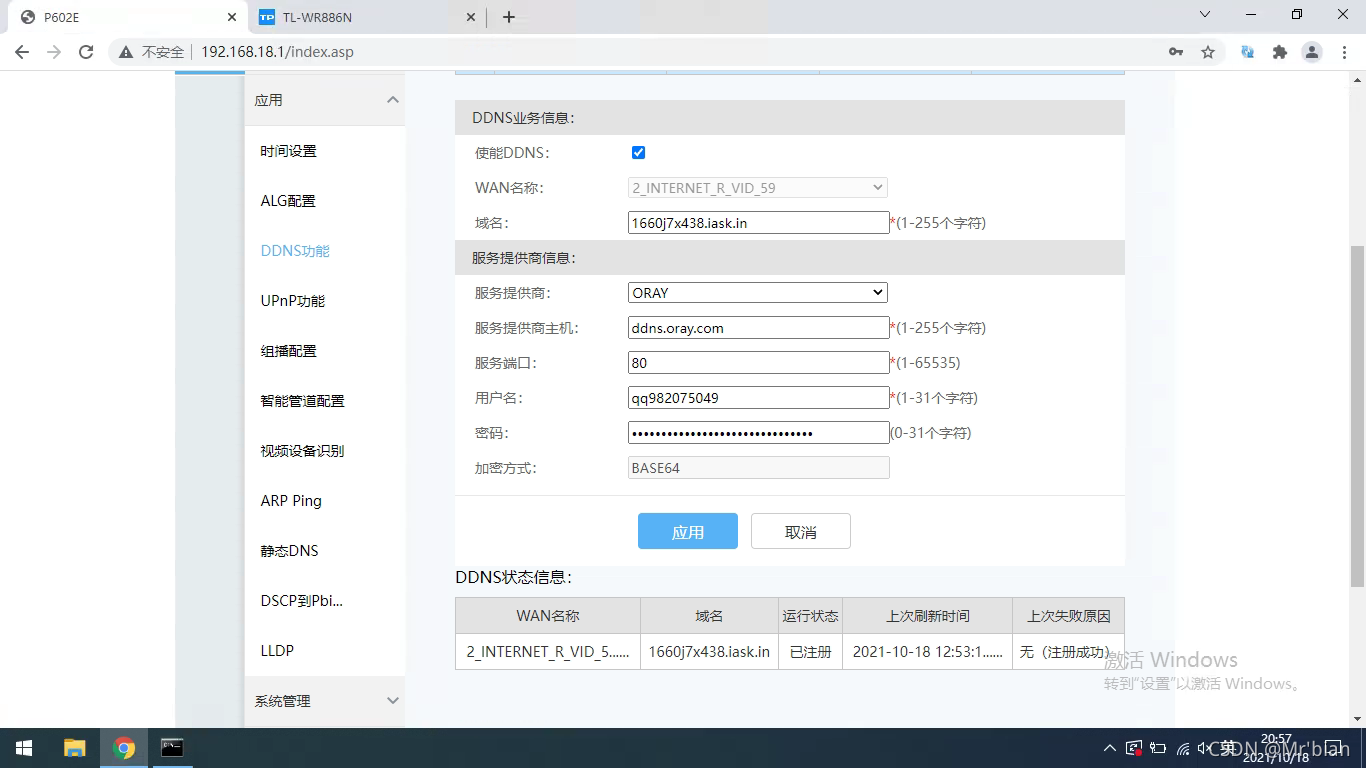Viewport: 1366px width, 768px height.
Task: Open the Chrome extensions puzzle icon
Action: 1279,52
